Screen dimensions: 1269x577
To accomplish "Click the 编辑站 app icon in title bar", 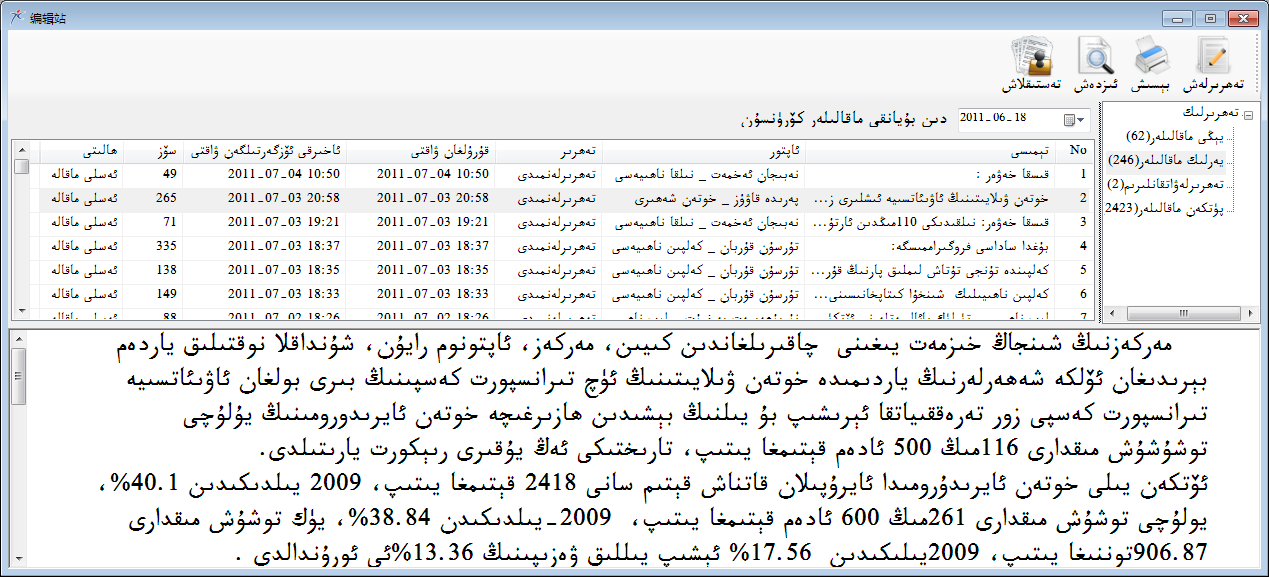I will click(x=15, y=18).
